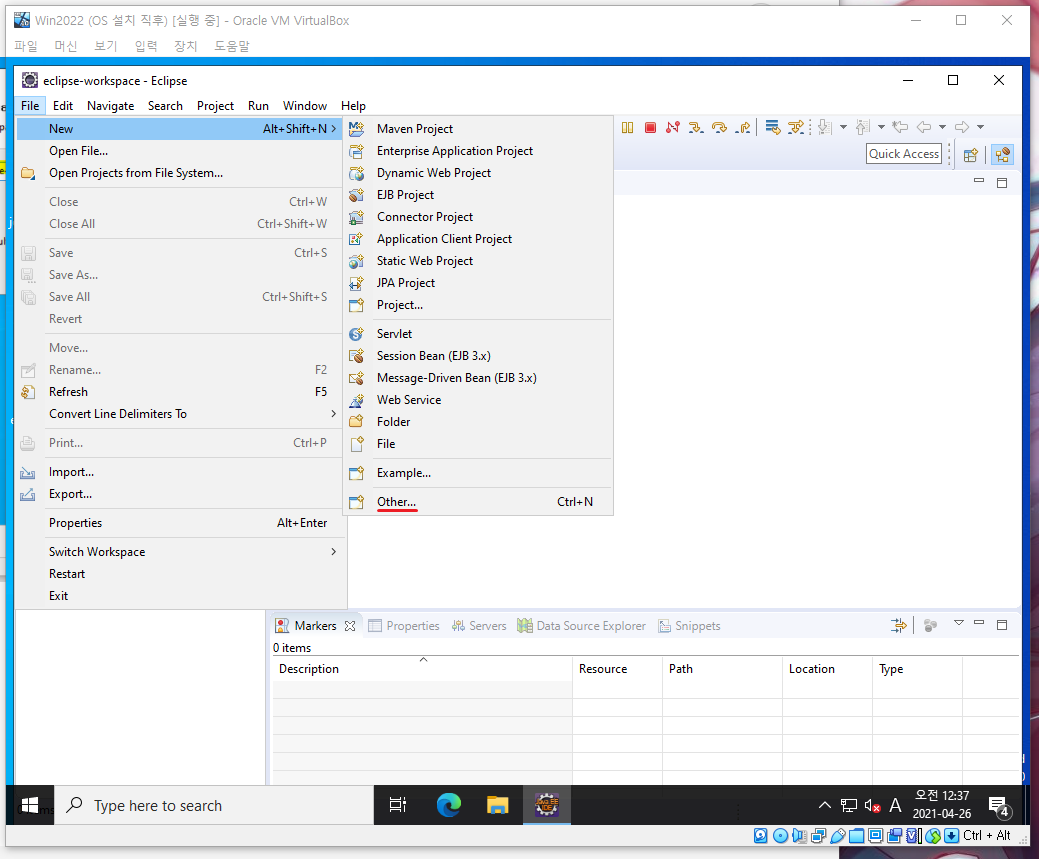Viewport: 1039px width, 859px height.
Task: Click the Resource column header
Action: (617, 669)
